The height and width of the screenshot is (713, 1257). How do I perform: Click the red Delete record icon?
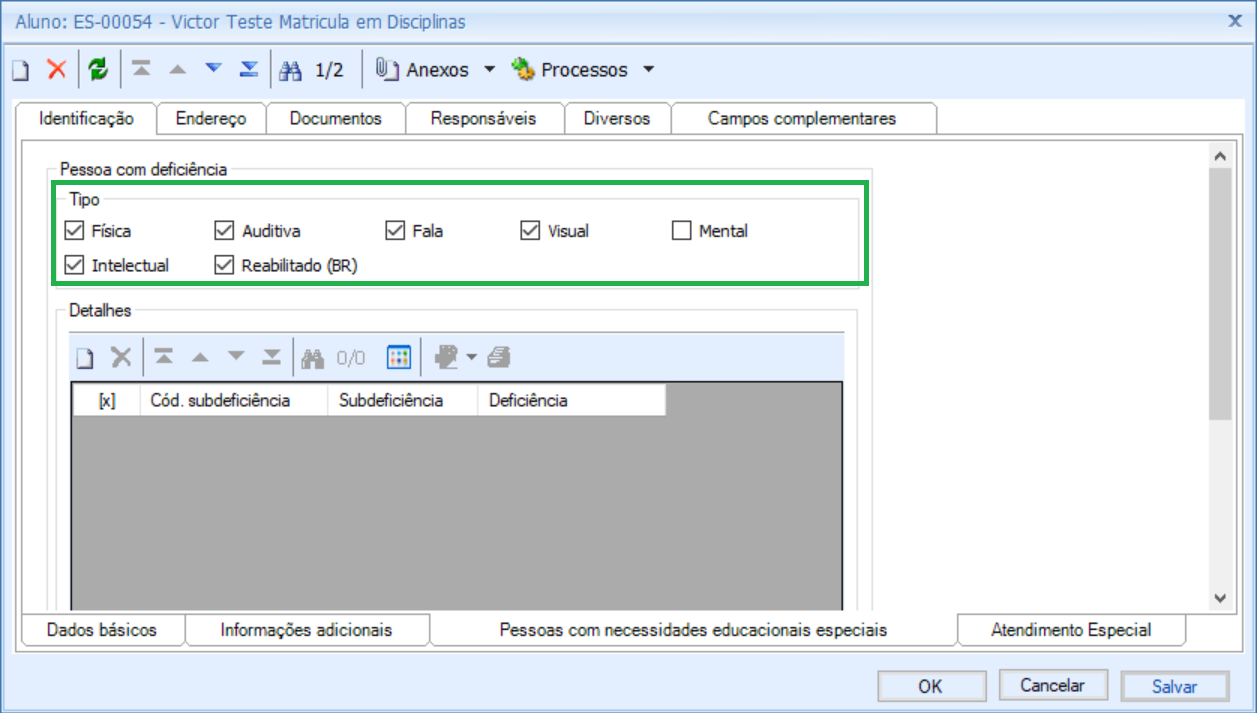pos(57,70)
